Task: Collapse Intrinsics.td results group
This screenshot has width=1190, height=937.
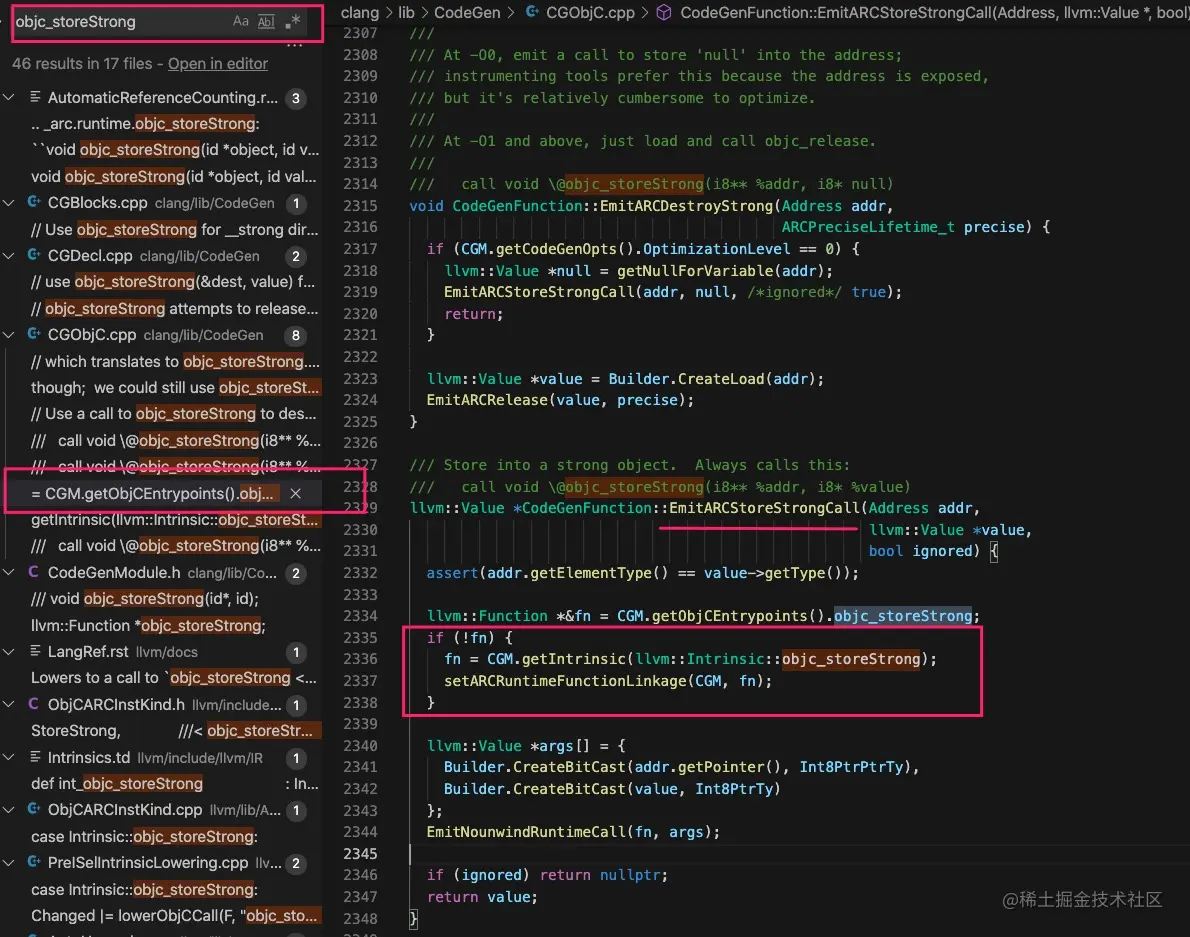Action: click(x=9, y=757)
